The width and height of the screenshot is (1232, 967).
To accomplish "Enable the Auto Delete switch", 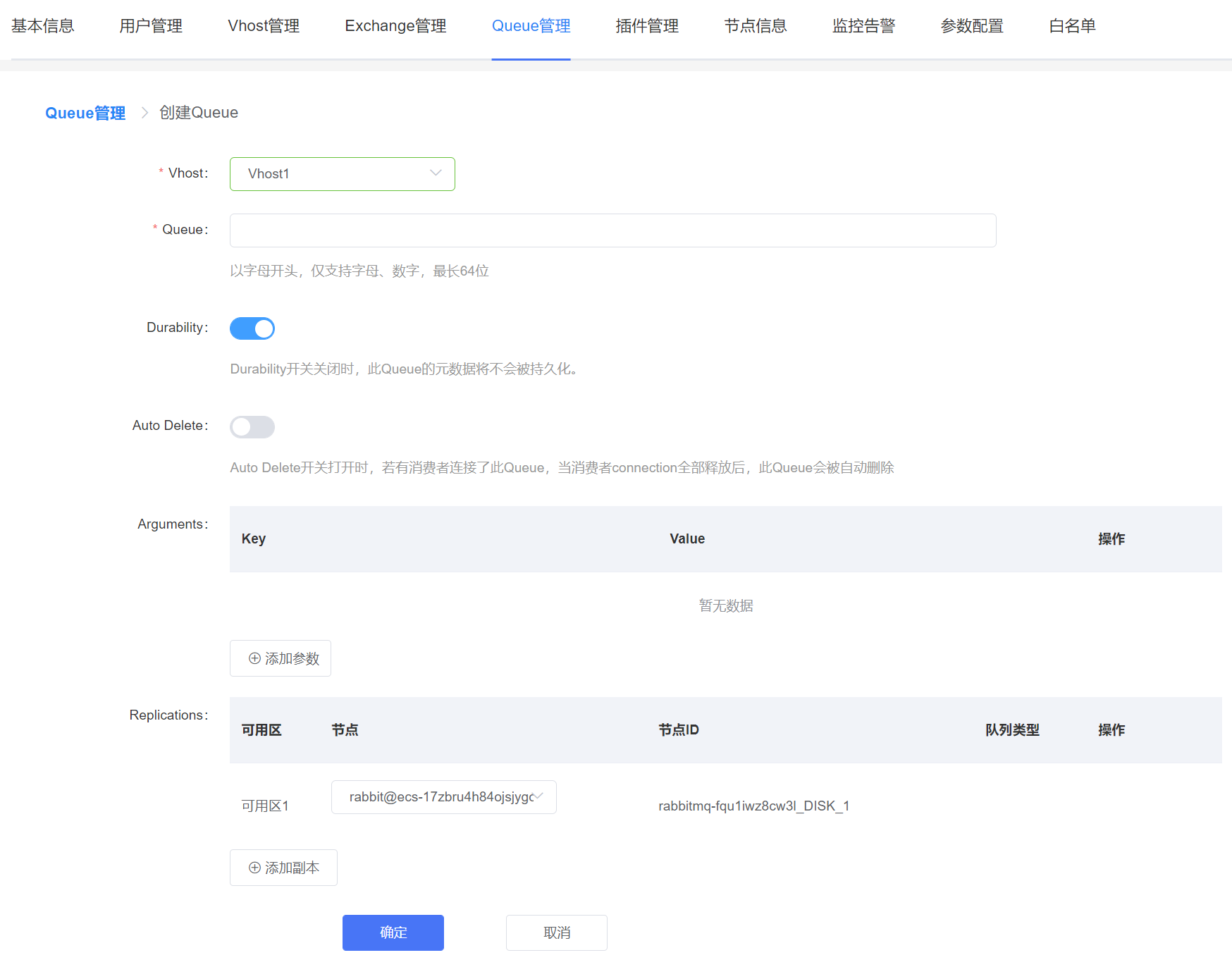I will click(x=252, y=427).
